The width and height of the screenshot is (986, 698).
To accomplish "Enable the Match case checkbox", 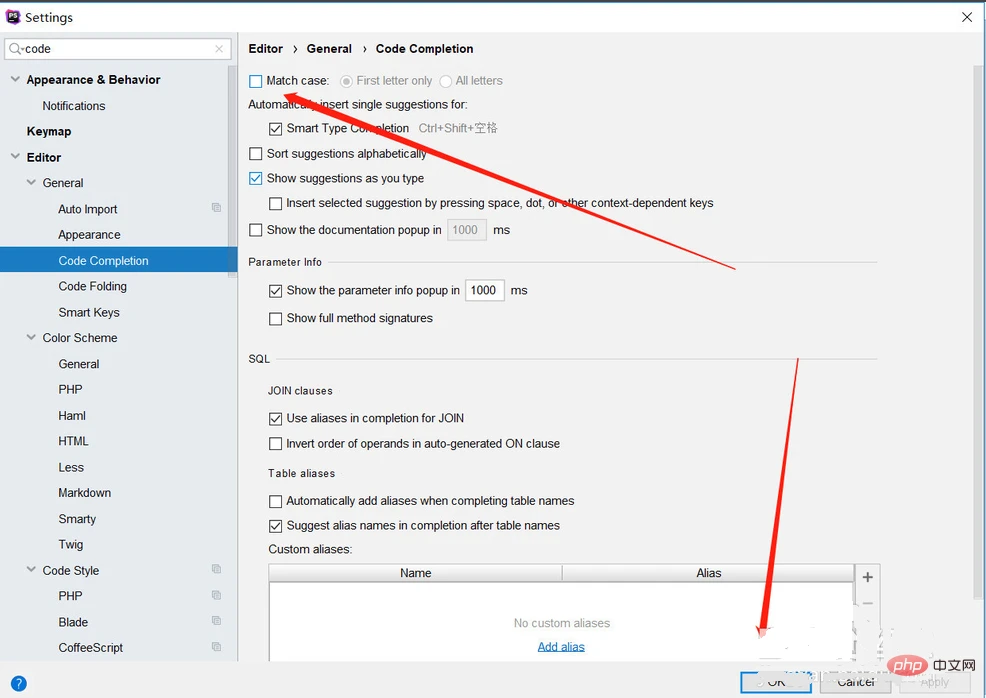I will tap(256, 81).
